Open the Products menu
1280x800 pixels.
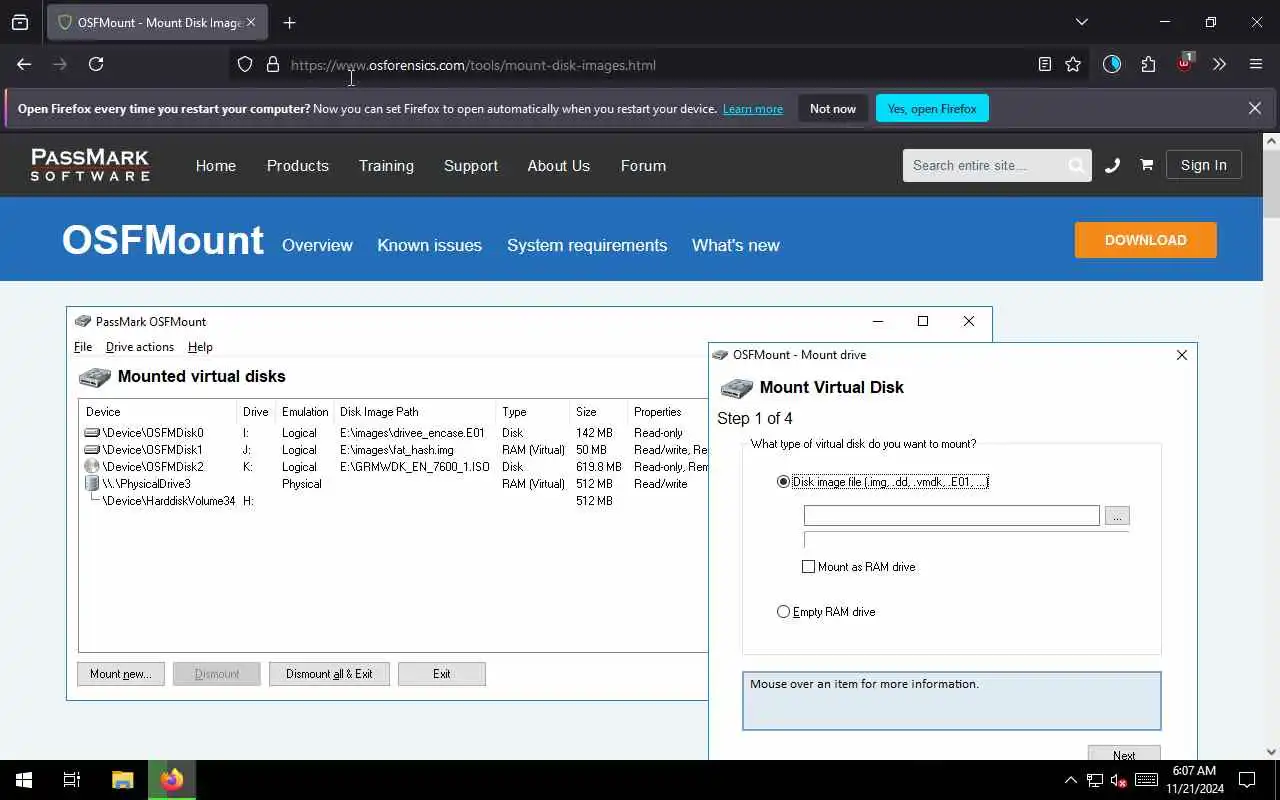[298, 166]
